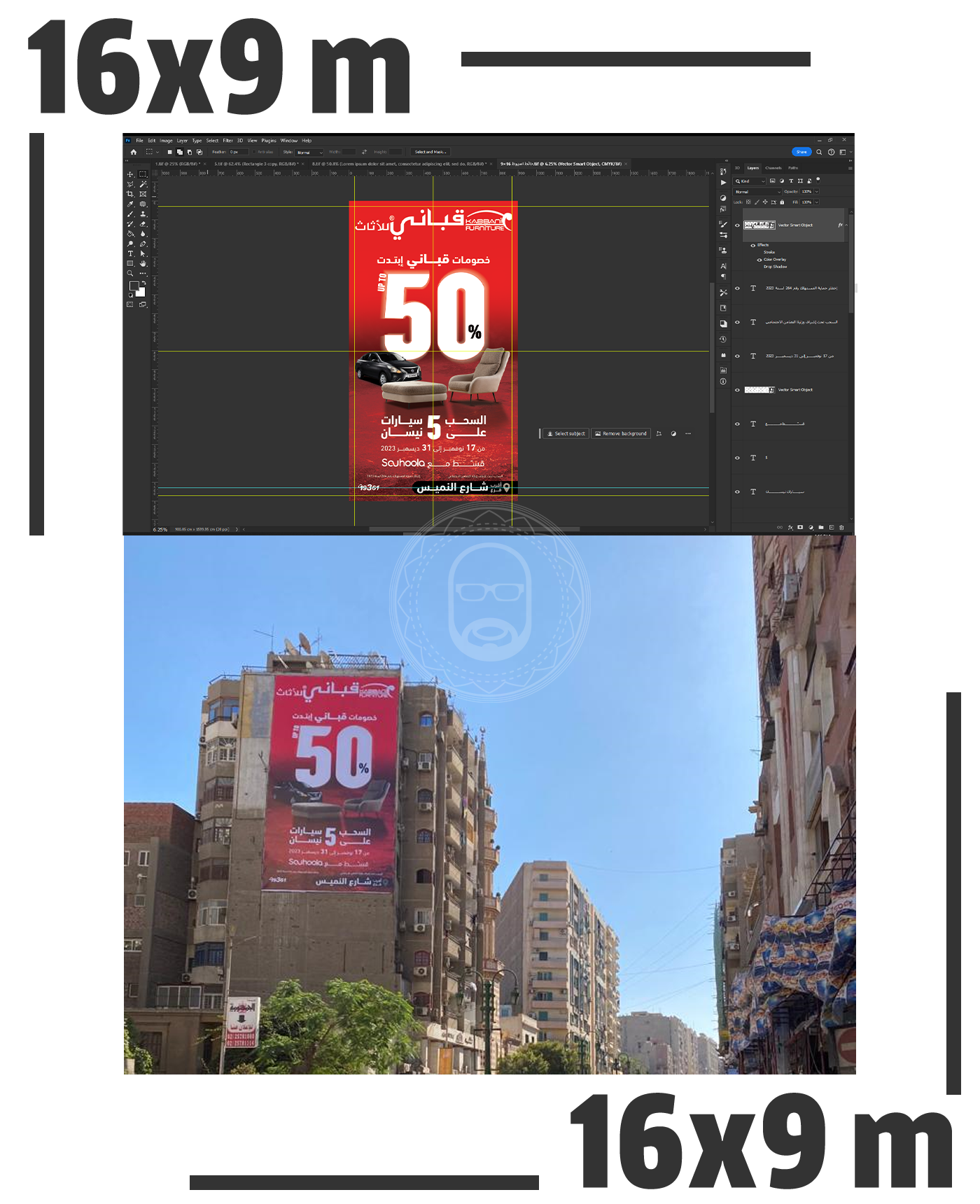Click the create new group folder icon
The height and width of the screenshot is (1204, 980).
(821, 527)
